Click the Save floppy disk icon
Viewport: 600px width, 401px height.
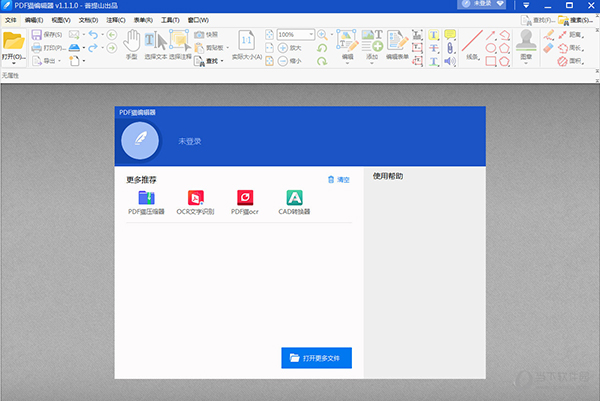coord(36,35)
